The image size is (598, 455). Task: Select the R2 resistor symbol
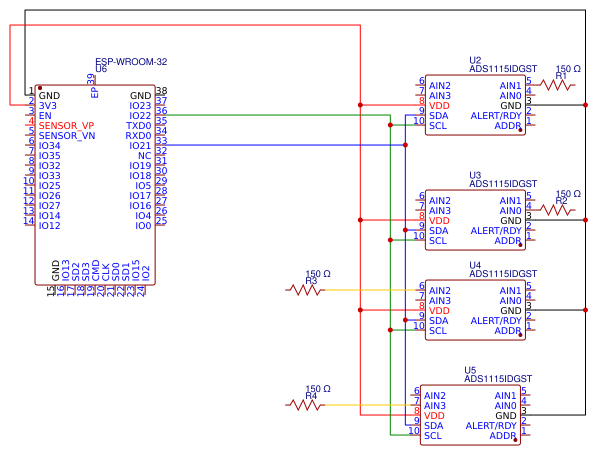tap(557, 210)
